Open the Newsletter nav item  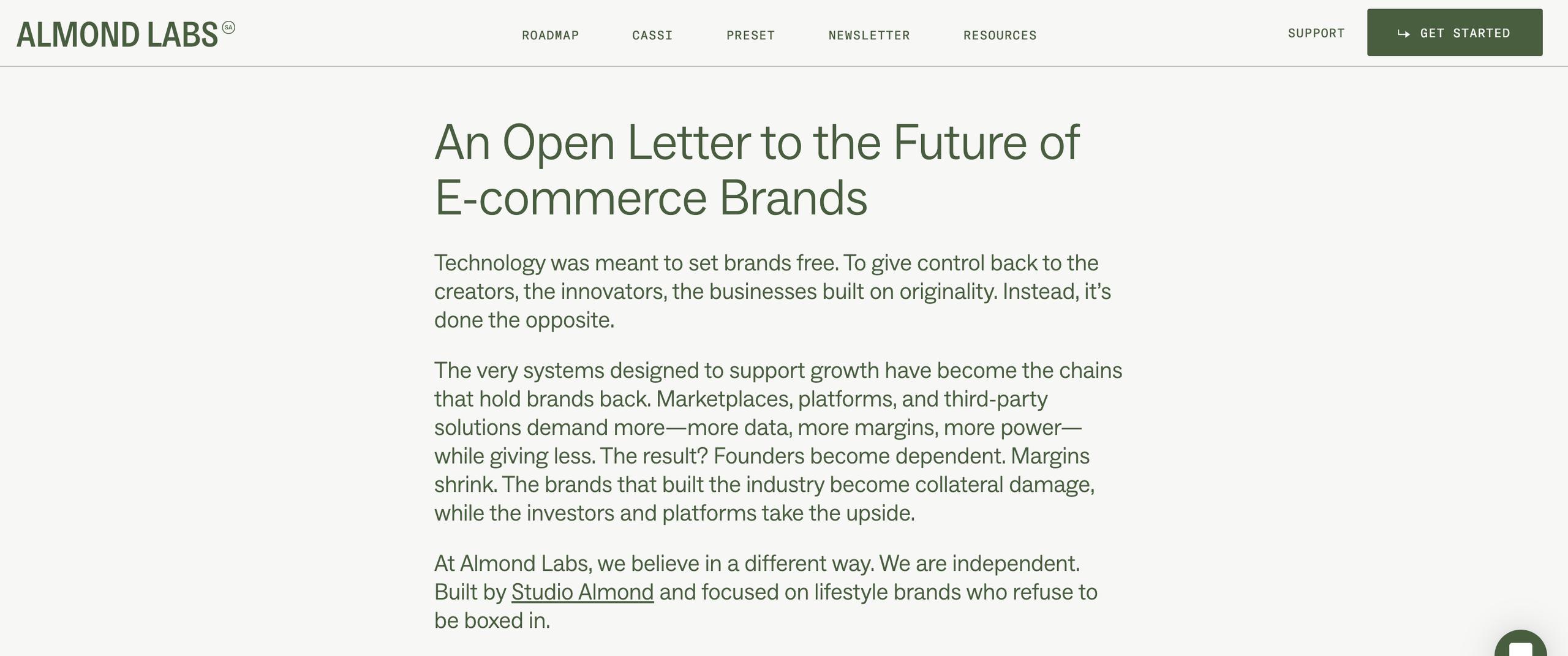869,36
